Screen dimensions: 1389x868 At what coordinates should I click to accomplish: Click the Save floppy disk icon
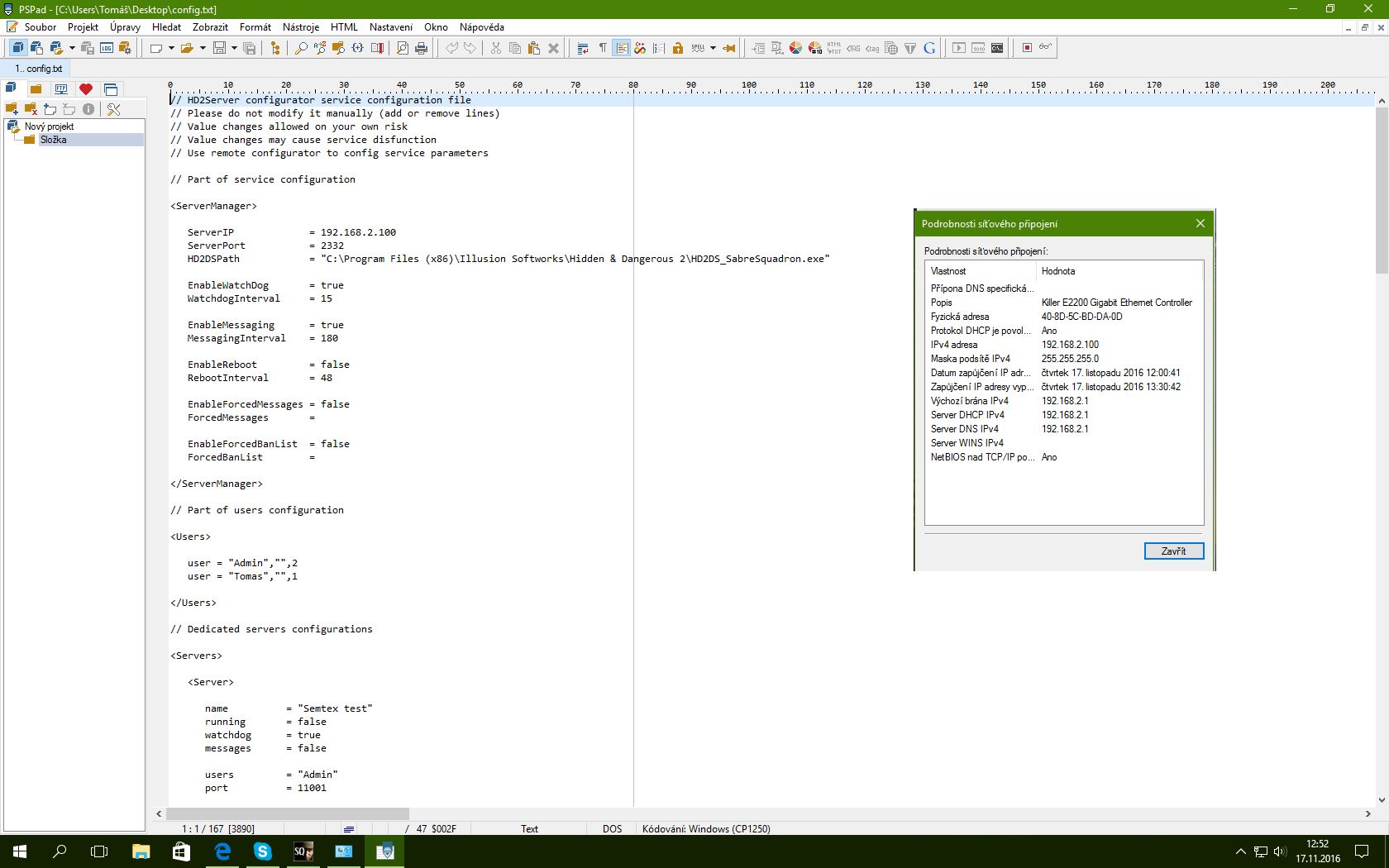point(219,48)
